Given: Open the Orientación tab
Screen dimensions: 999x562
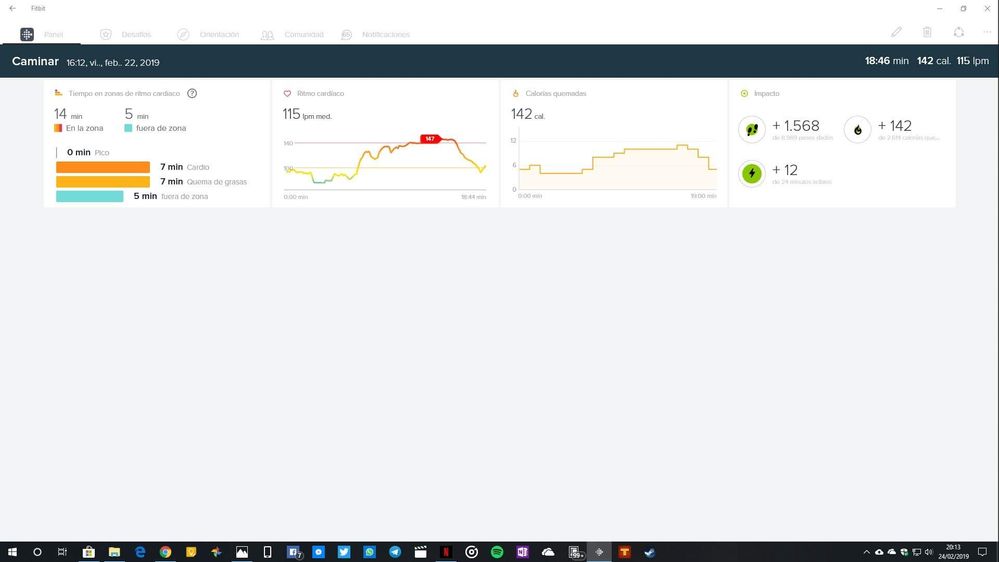Looking at the screenshot, I should (x=208, y=34).
